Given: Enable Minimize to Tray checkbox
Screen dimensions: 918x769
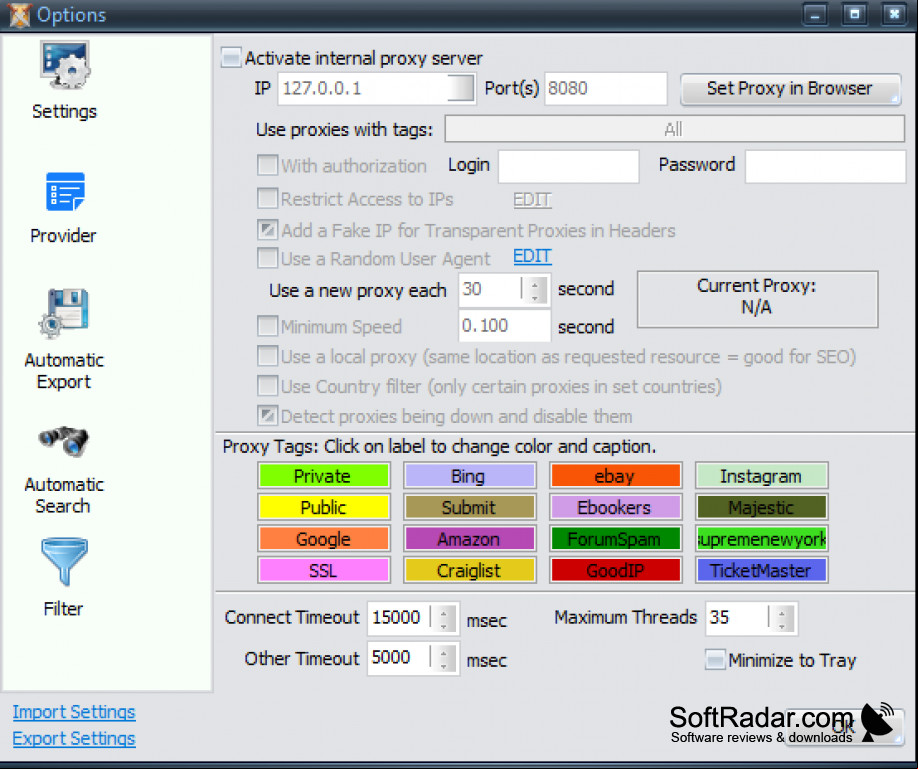Looking at the screenshot, I should pyautogui.click(x=715, y=659).
